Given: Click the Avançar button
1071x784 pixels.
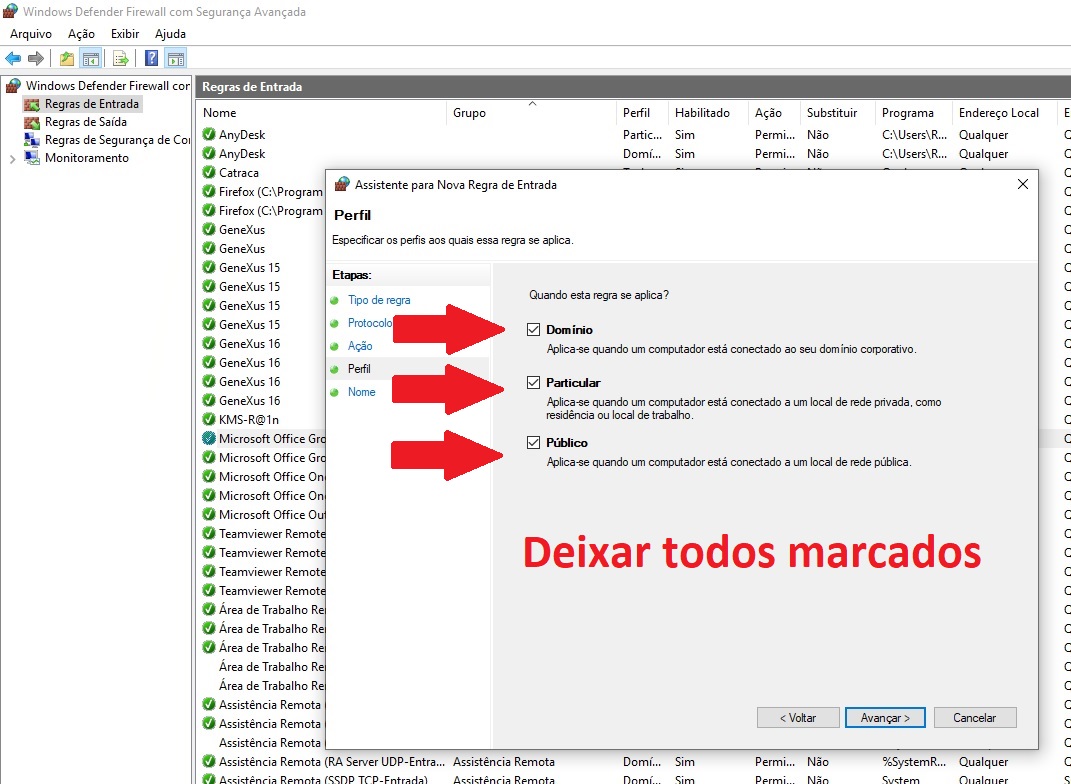Looking at the screenshot, I should click(x=885, y=718).
